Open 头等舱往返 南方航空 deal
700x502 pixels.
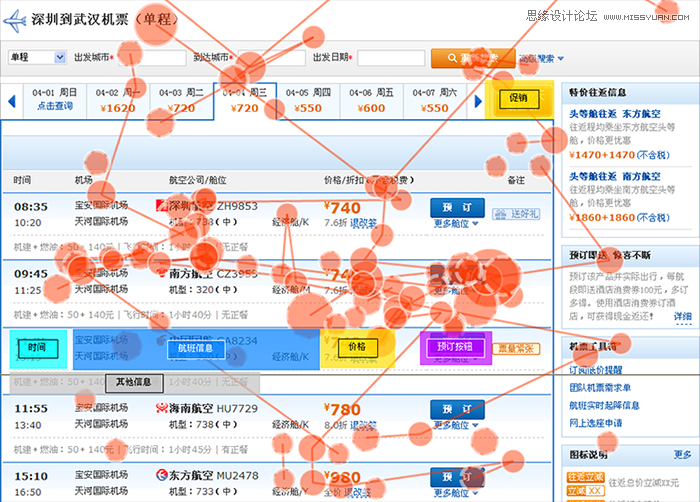coord(614,176)
